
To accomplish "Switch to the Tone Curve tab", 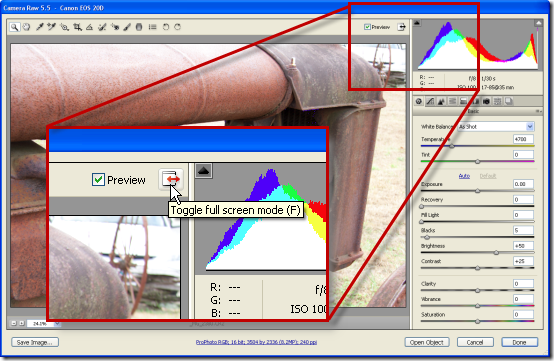I will point(430,102).
